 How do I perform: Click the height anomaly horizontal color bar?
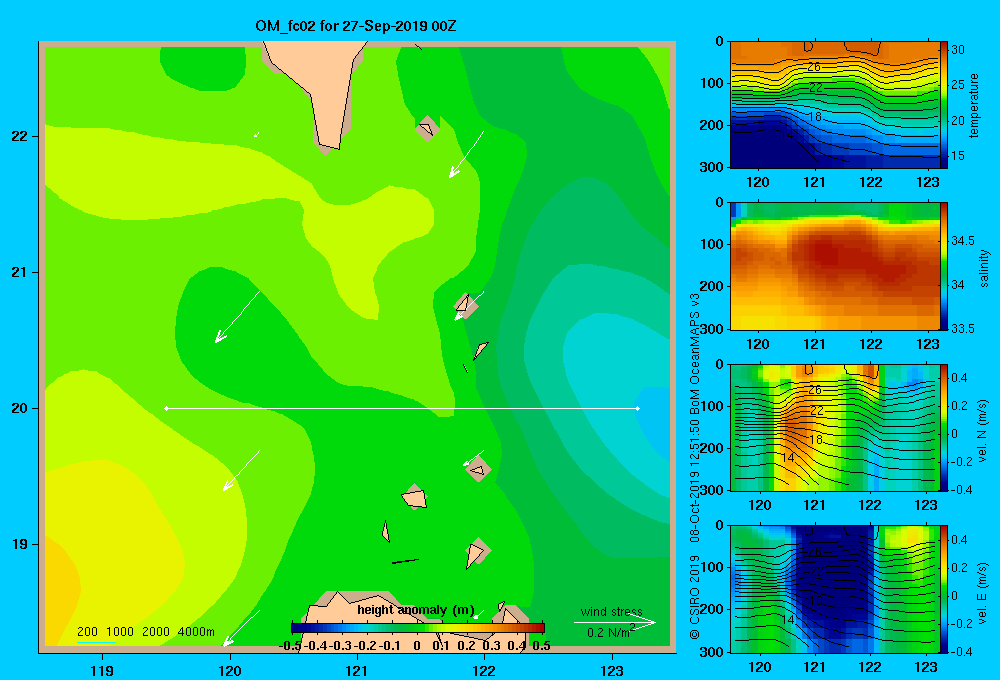418,628
